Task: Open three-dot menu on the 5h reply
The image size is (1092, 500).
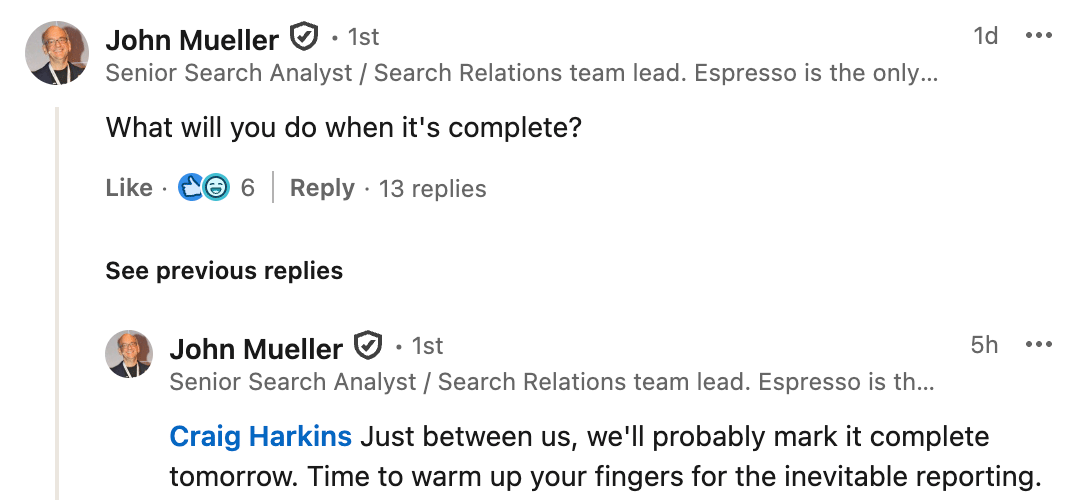Action: [1039, 345]
